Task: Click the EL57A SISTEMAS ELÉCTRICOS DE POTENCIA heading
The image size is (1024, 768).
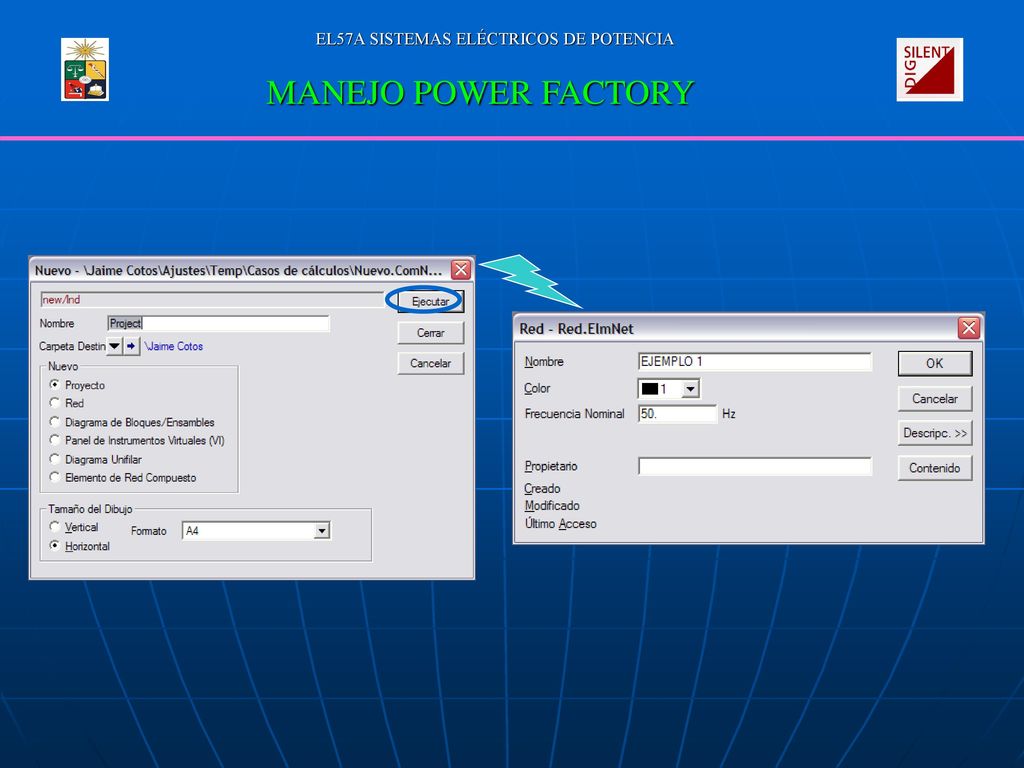Action: (494, 39)
